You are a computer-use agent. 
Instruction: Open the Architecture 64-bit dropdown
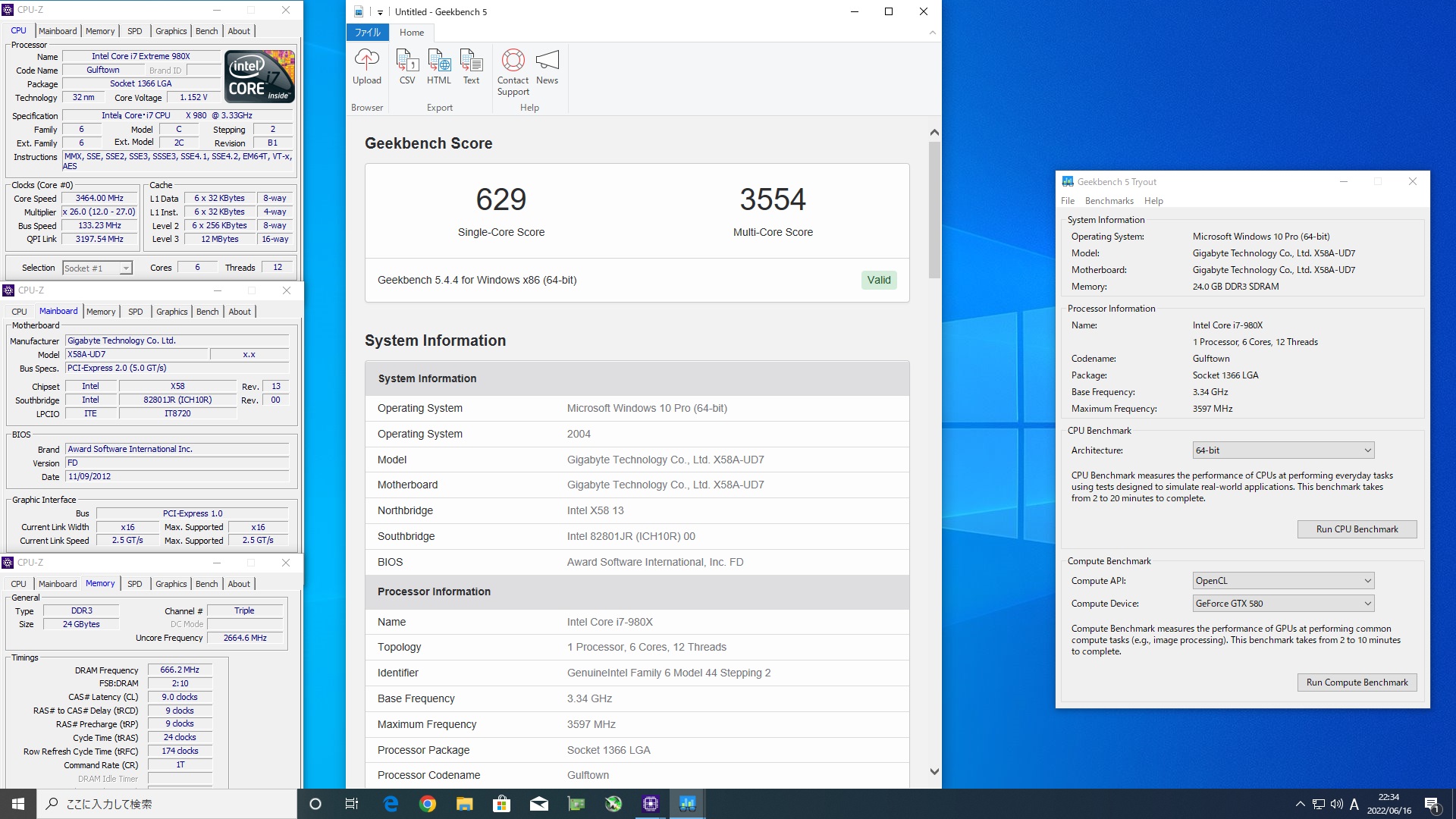click(1283, 450)
